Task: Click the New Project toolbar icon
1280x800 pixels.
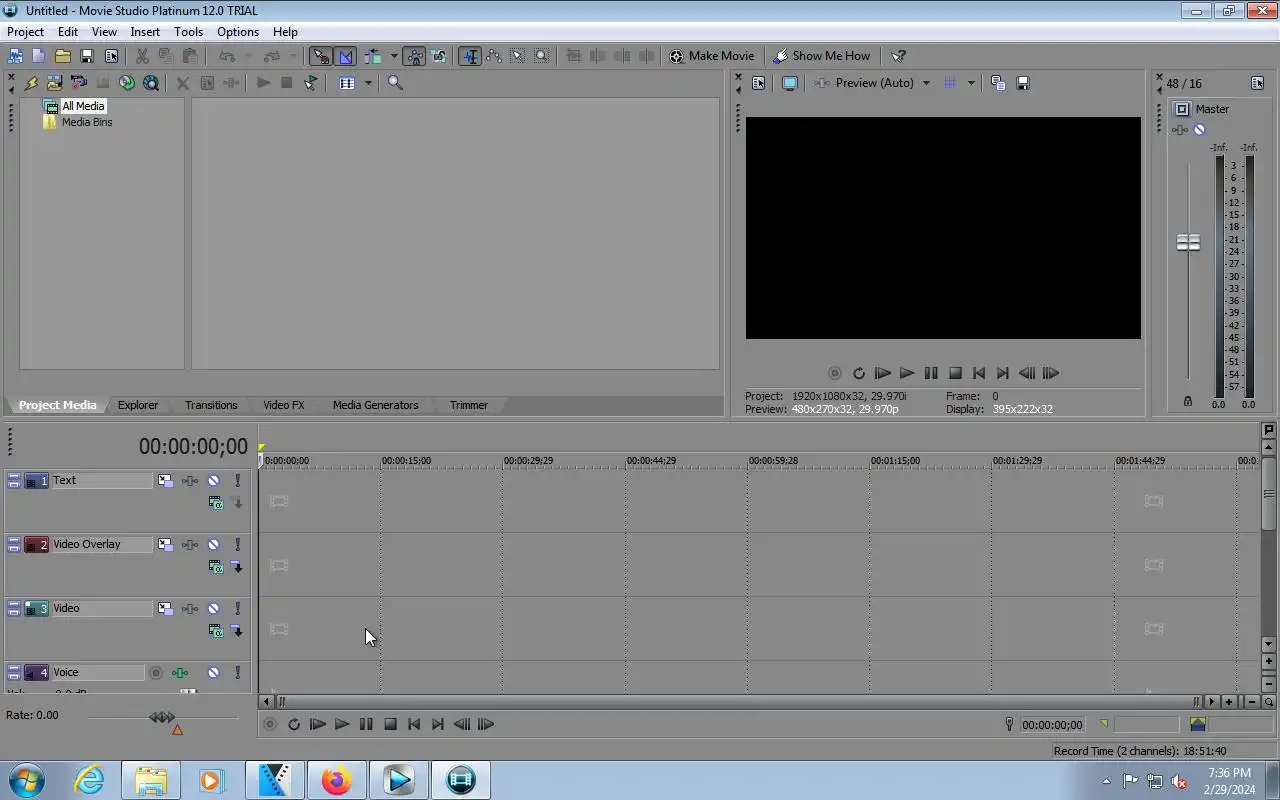Action: click(x=38, y=56)
